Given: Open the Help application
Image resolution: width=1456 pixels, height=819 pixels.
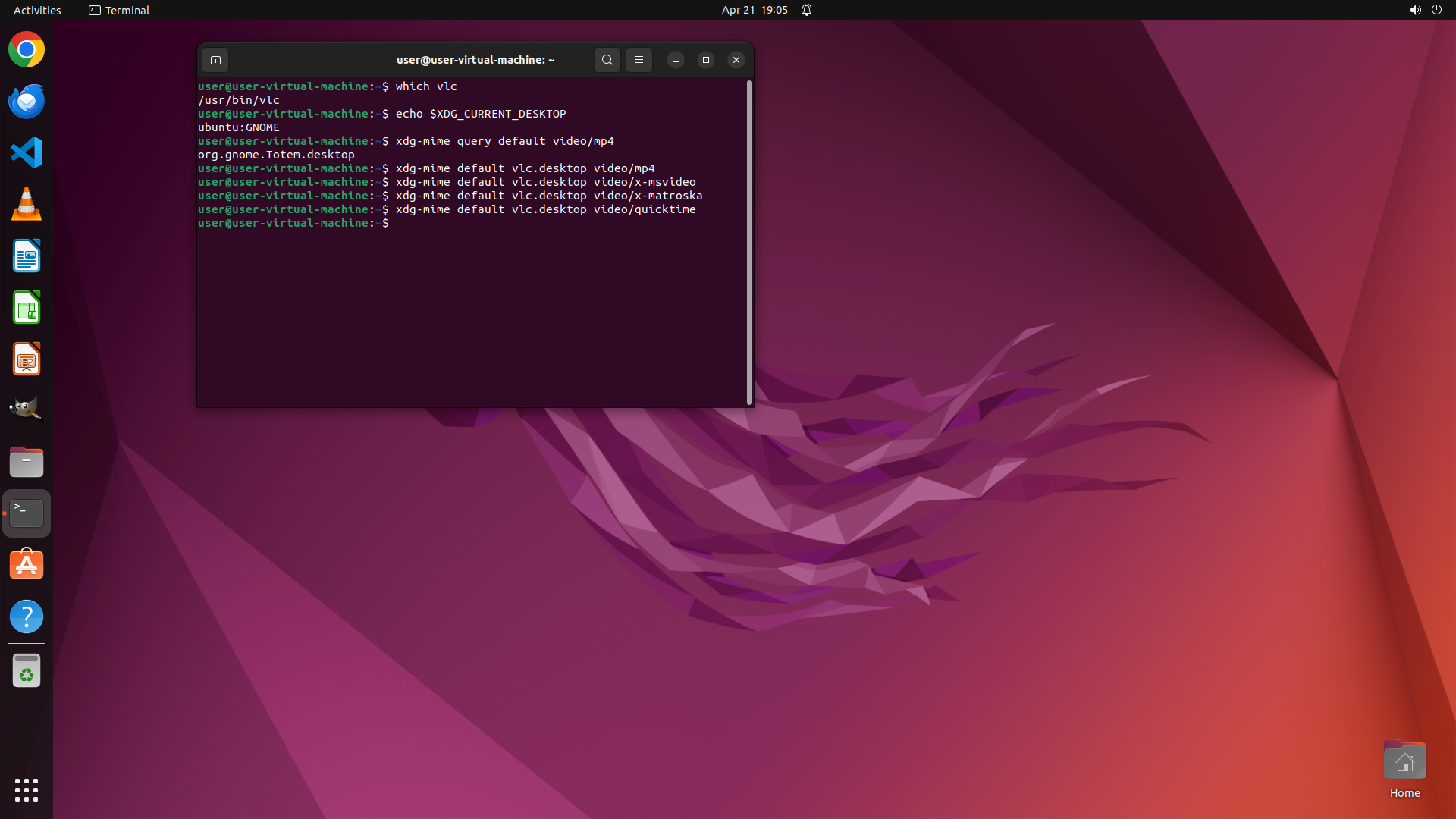Looking at the screenshot, I should point(27,617).
